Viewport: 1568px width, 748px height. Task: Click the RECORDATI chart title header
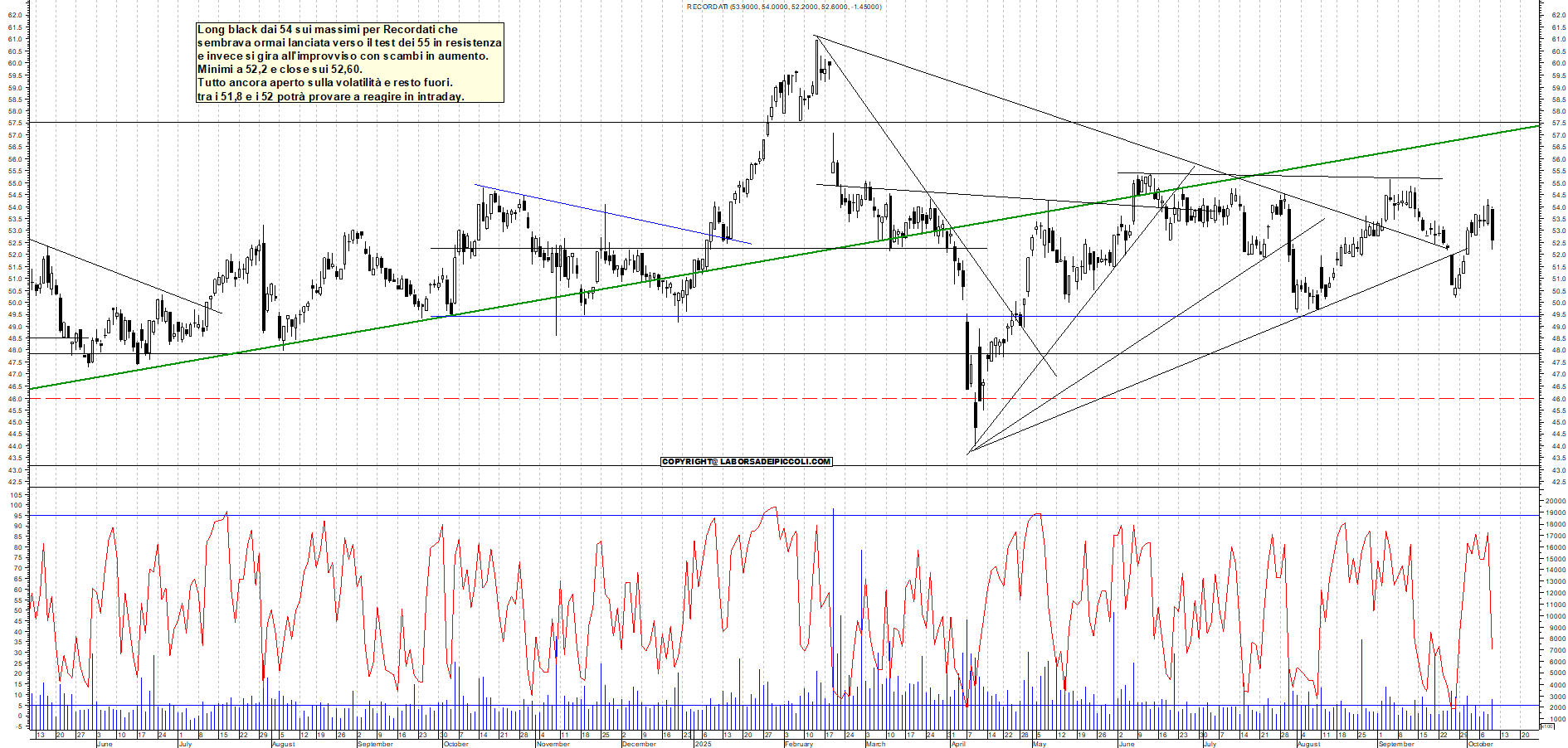784,7
